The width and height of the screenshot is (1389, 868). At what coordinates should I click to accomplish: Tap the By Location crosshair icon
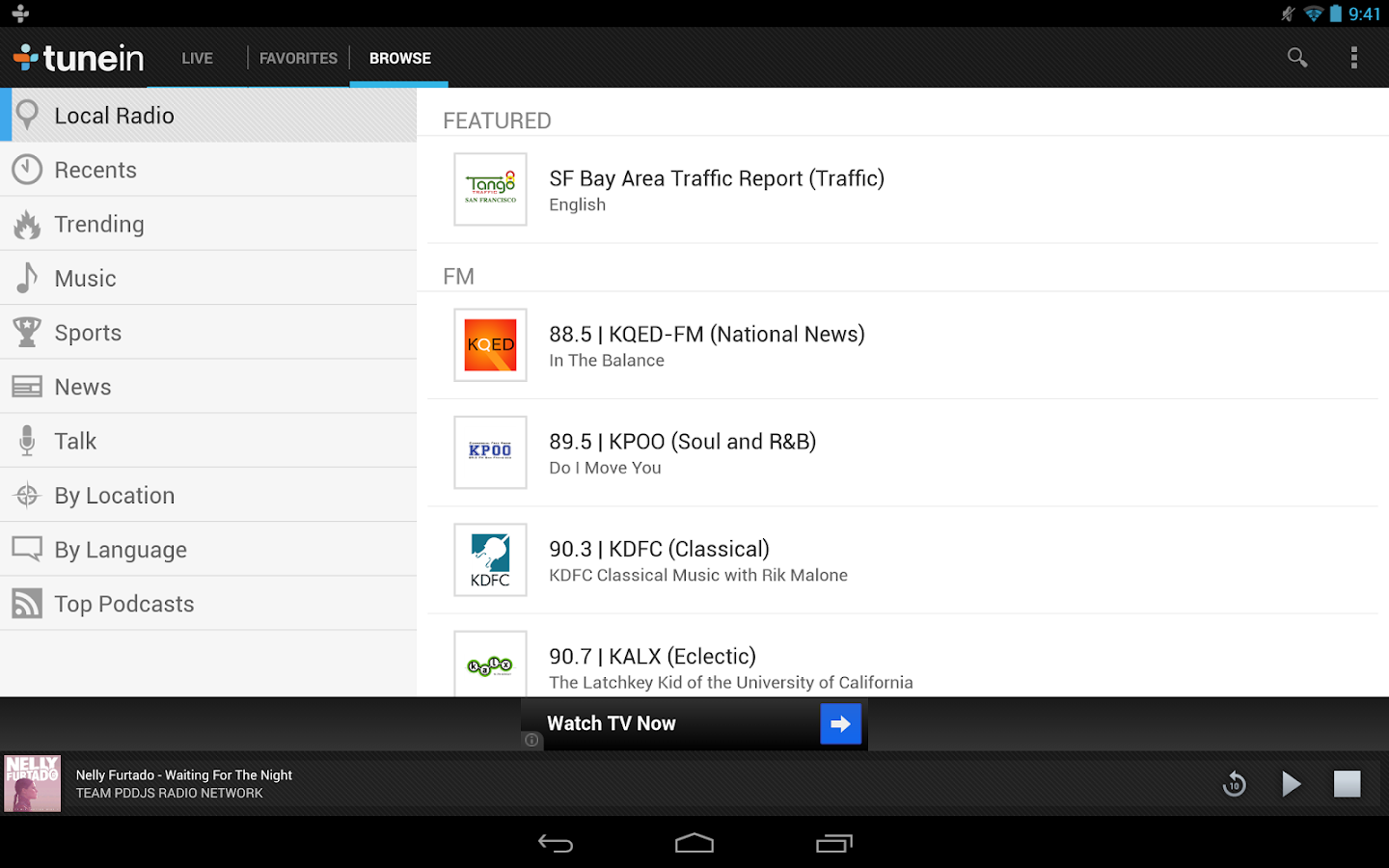coord(27,495)
